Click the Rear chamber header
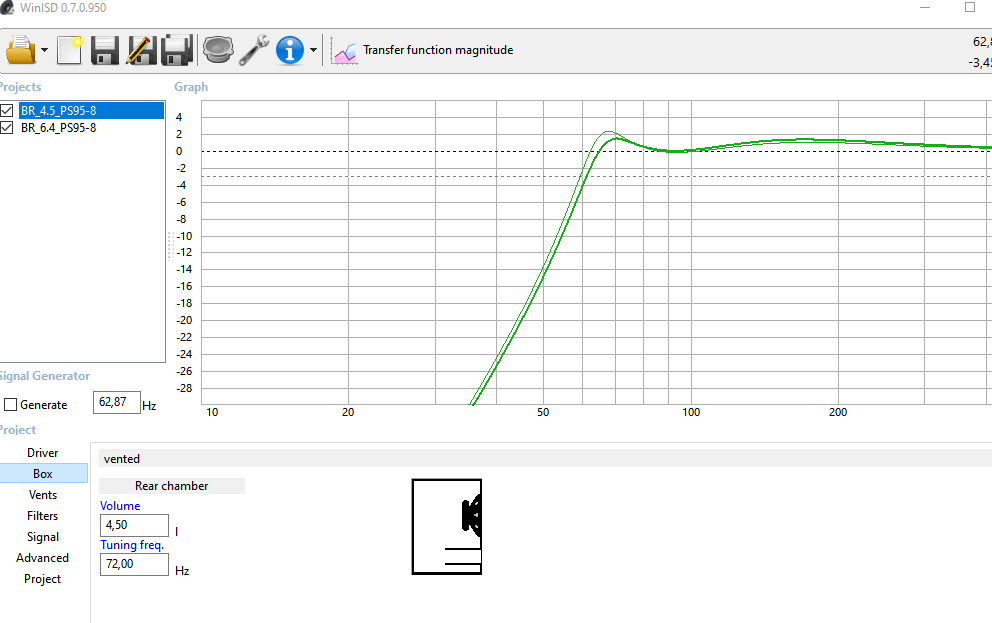 tap(171, 486)
